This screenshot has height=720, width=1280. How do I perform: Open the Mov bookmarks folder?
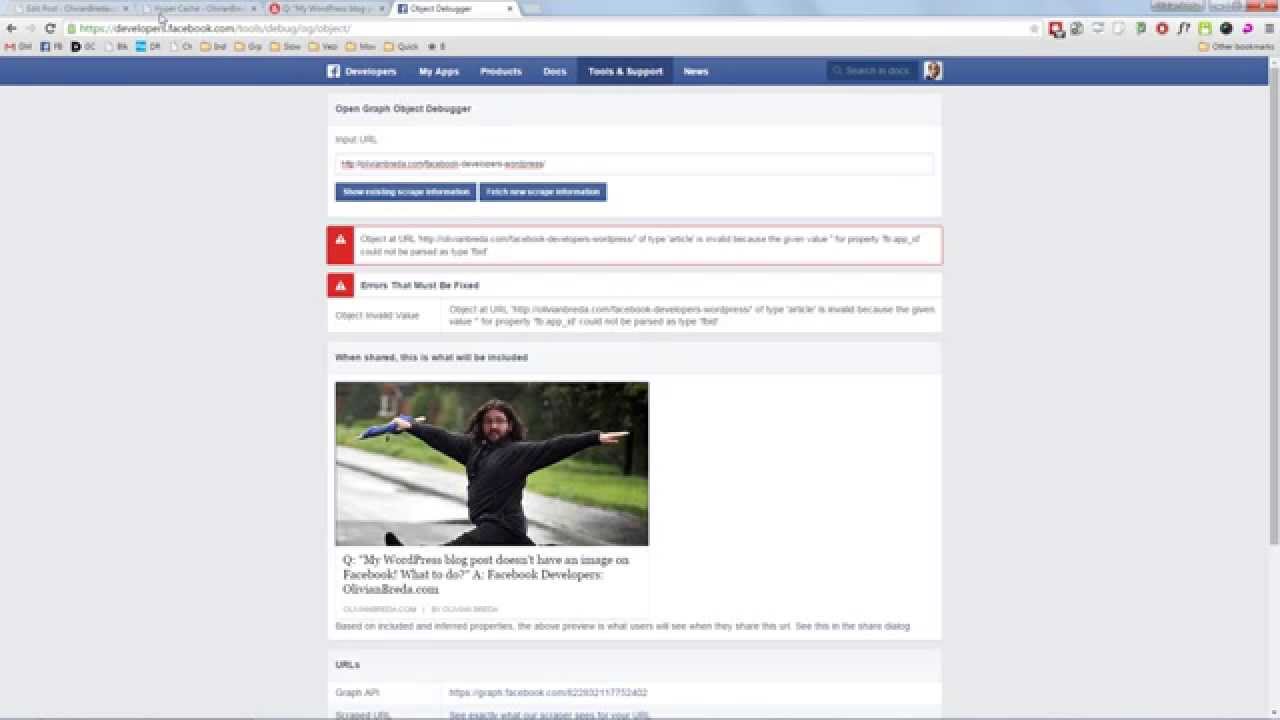(x=360, y=46)
